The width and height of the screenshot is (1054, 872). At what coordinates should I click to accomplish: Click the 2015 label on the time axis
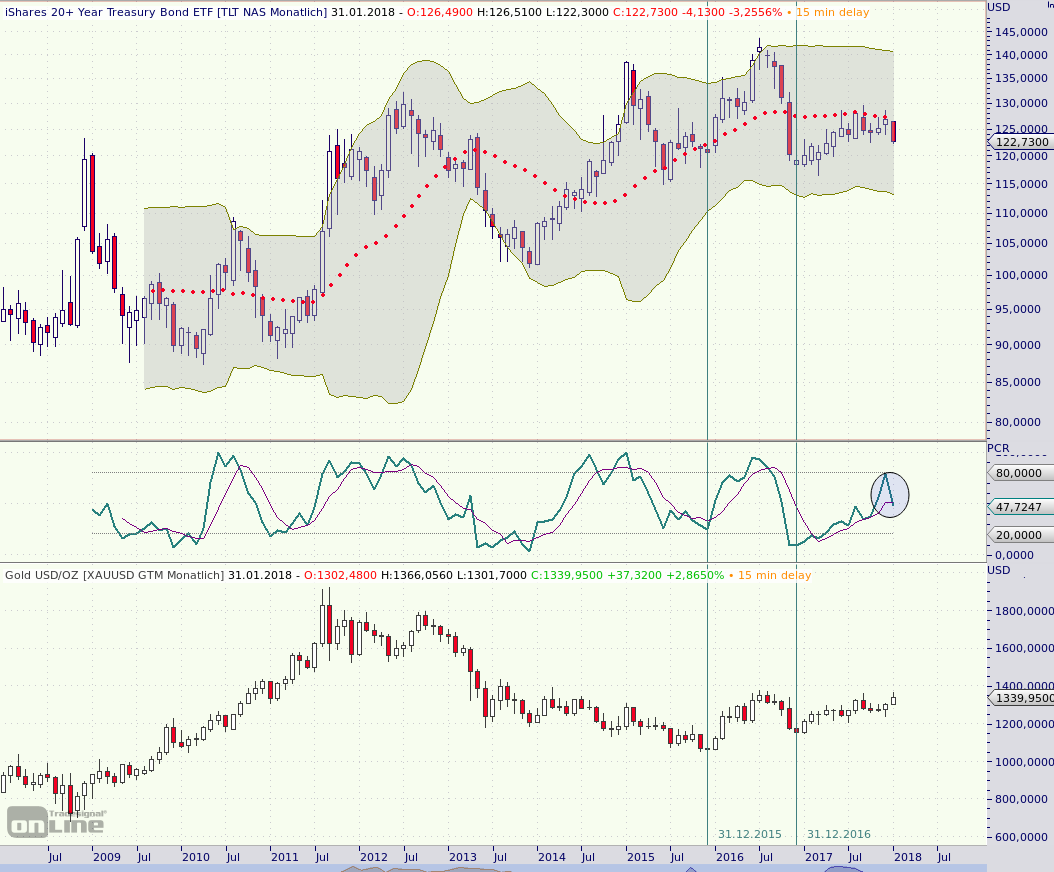click(641, 857)
